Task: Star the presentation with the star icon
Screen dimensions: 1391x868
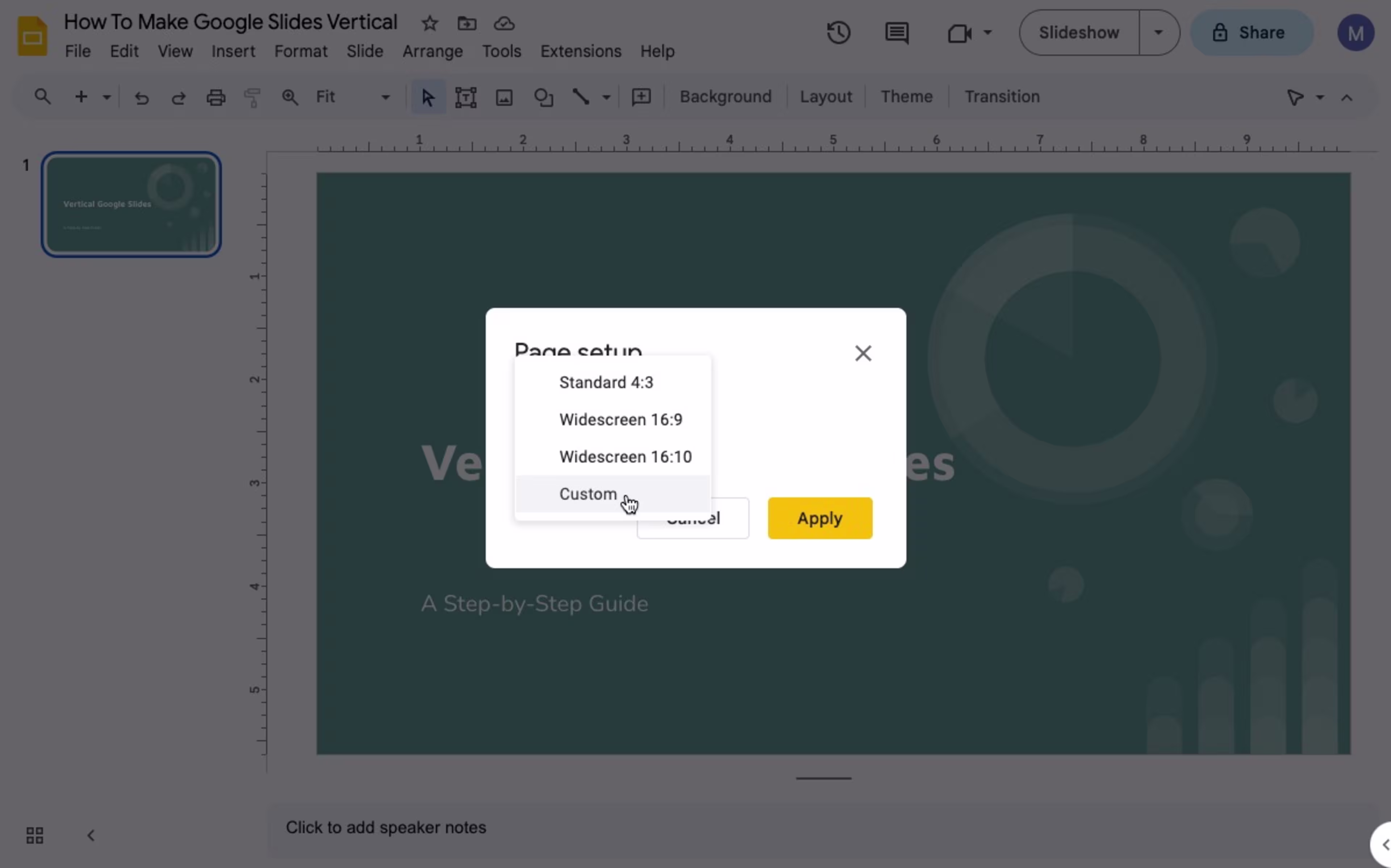Action: click(429, 24)
